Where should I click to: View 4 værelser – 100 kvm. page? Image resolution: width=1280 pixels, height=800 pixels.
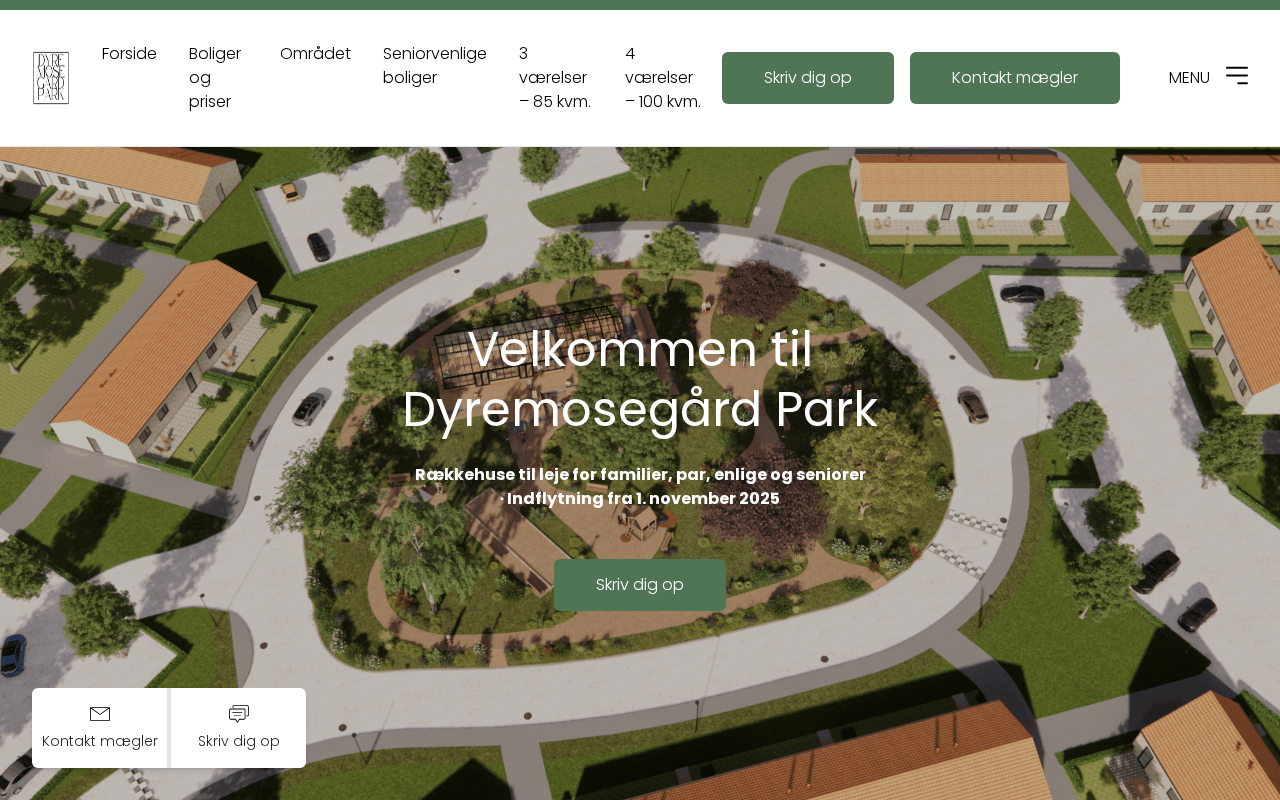[663, 78]
